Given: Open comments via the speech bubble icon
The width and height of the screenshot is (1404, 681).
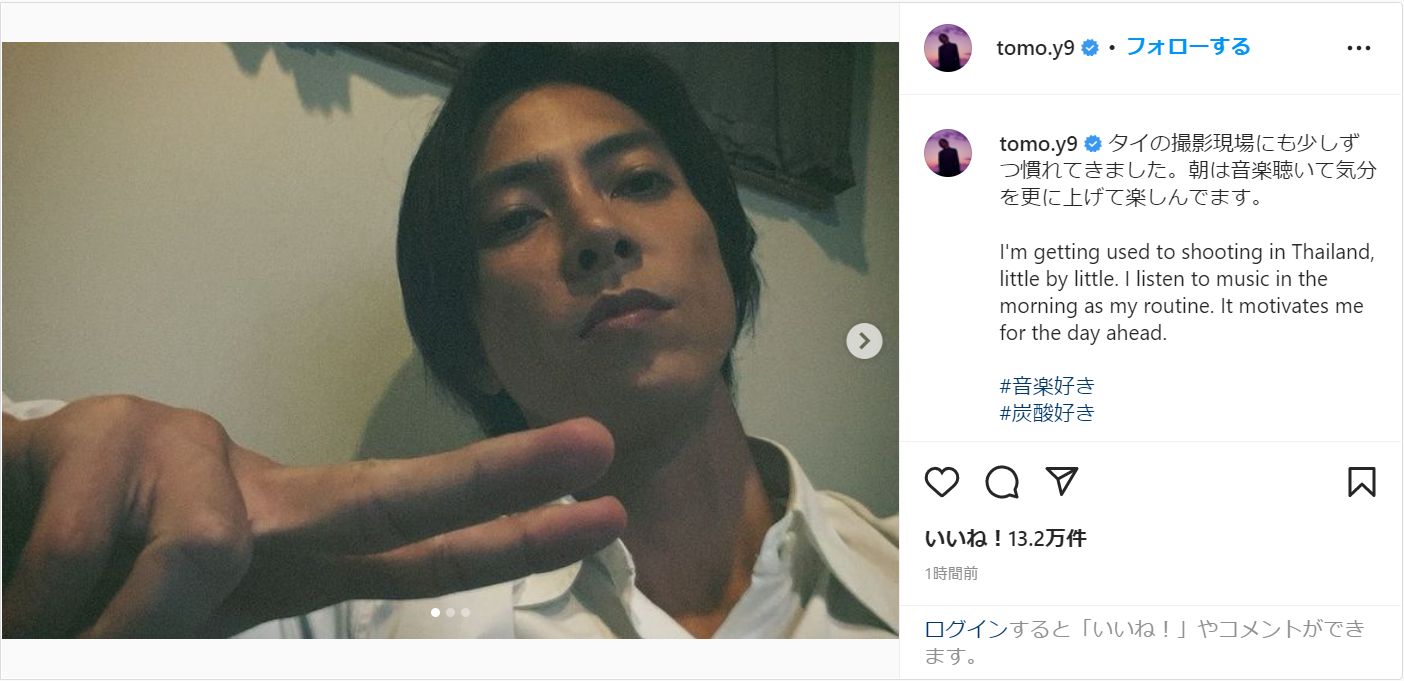Looking at the screenshot, I should pos(1002,482).
